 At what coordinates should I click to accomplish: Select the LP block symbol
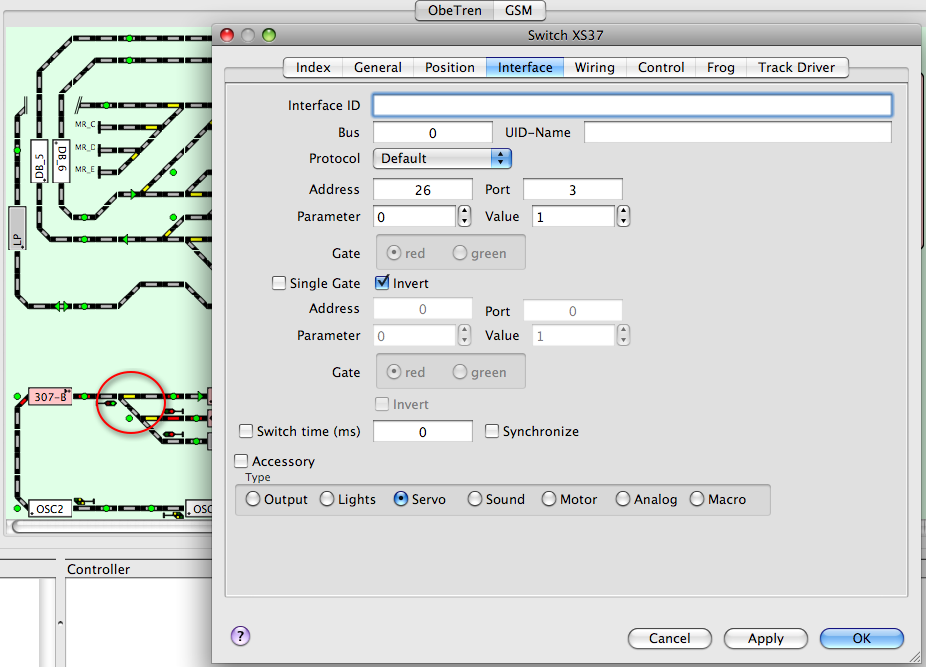coord(17,229)
